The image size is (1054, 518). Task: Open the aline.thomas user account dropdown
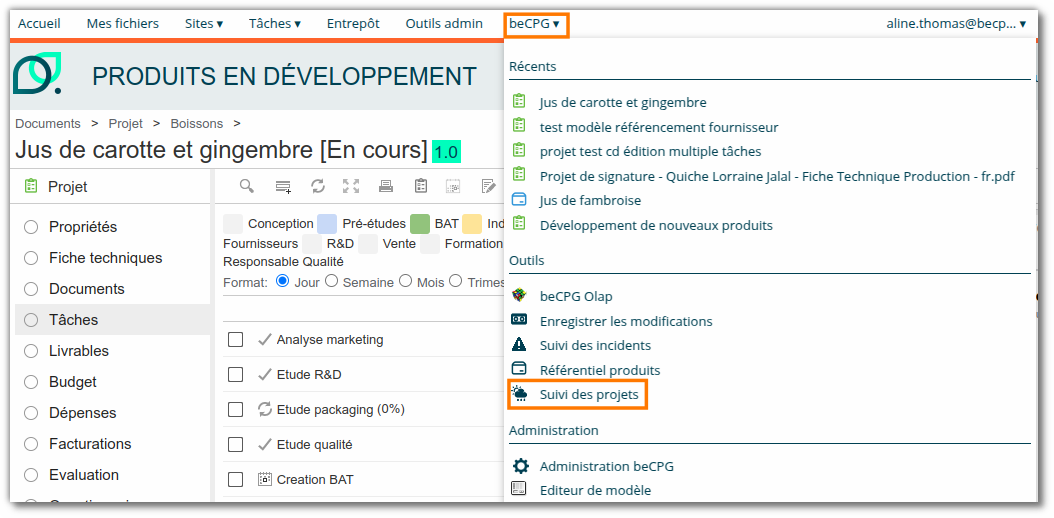956,24
